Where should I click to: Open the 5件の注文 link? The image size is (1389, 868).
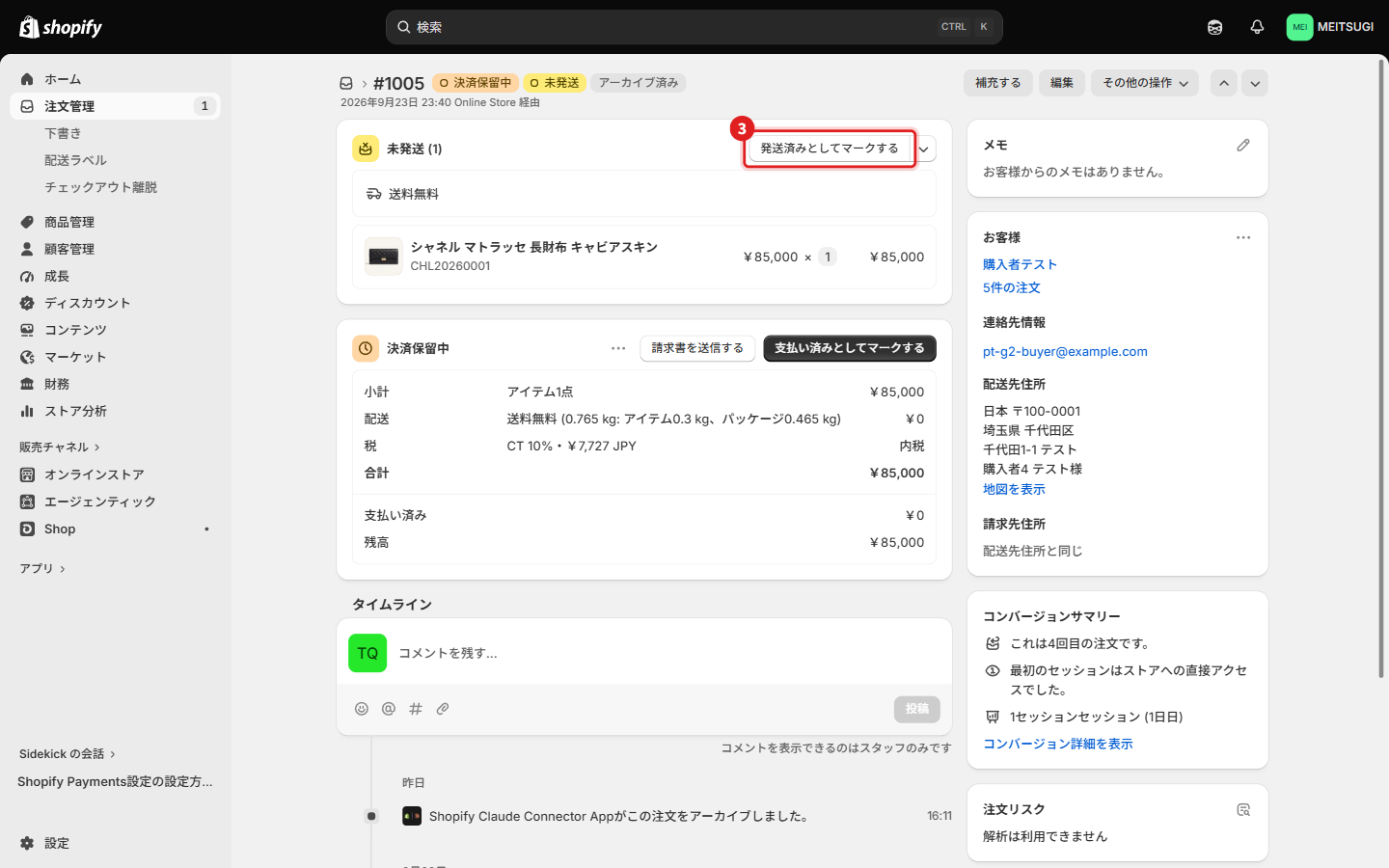[x=1011, y=287]
